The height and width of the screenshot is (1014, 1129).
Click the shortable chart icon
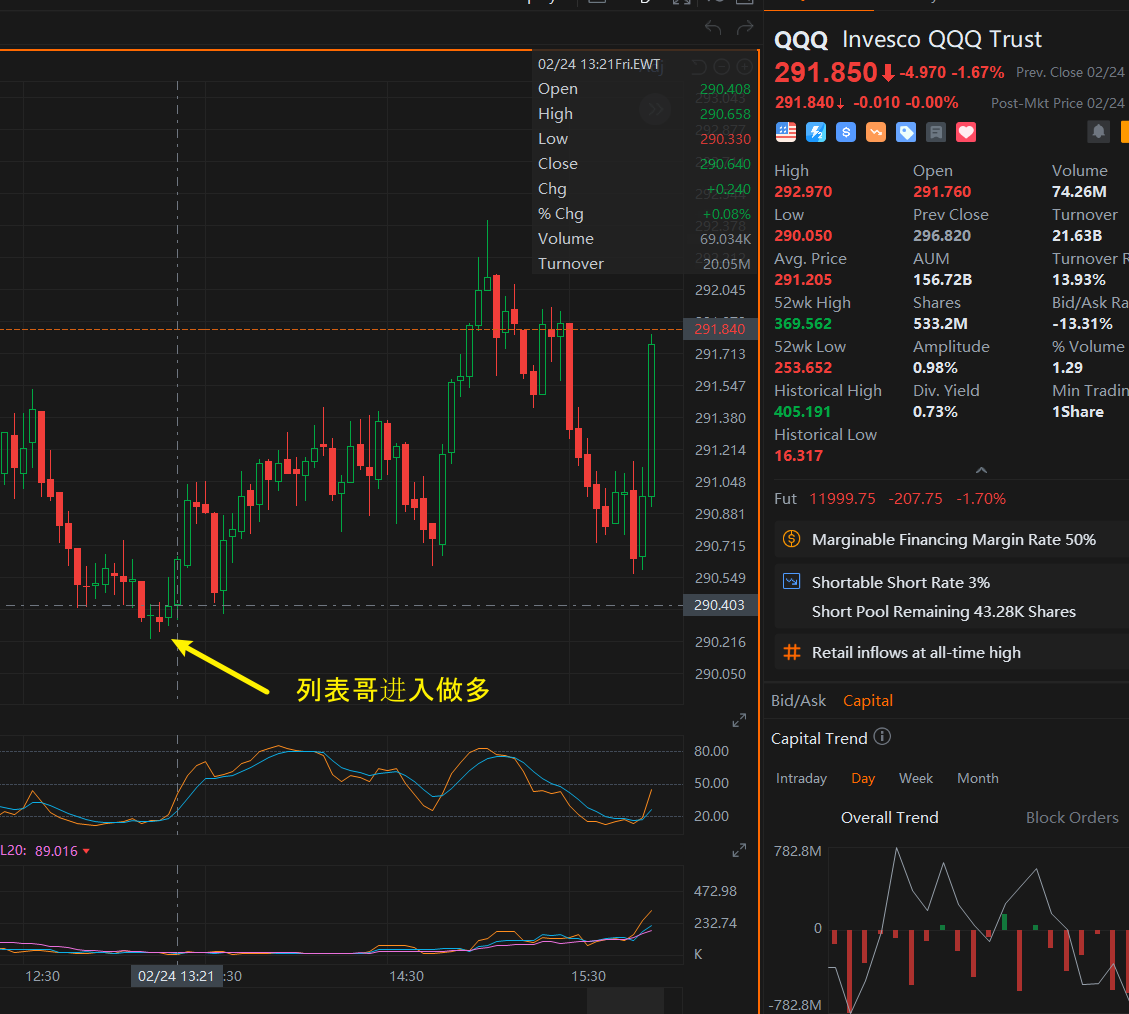(x=791, y=581)
